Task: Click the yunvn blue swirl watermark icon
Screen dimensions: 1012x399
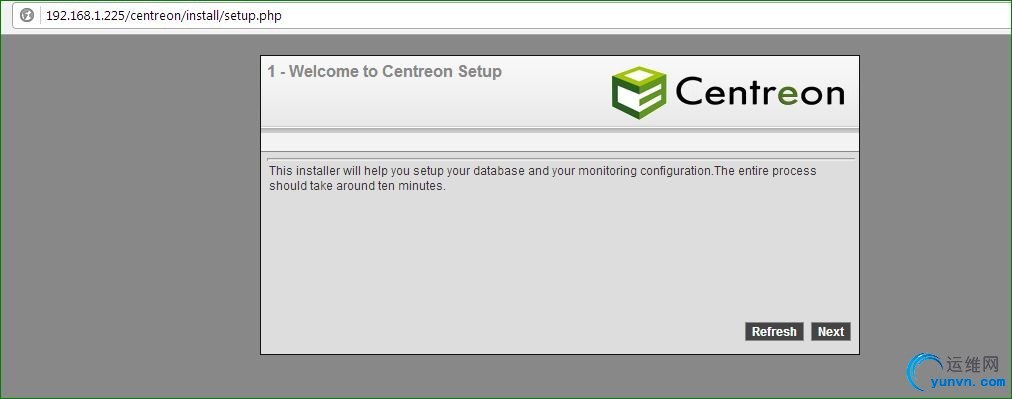Action: (x=924, y=373)
